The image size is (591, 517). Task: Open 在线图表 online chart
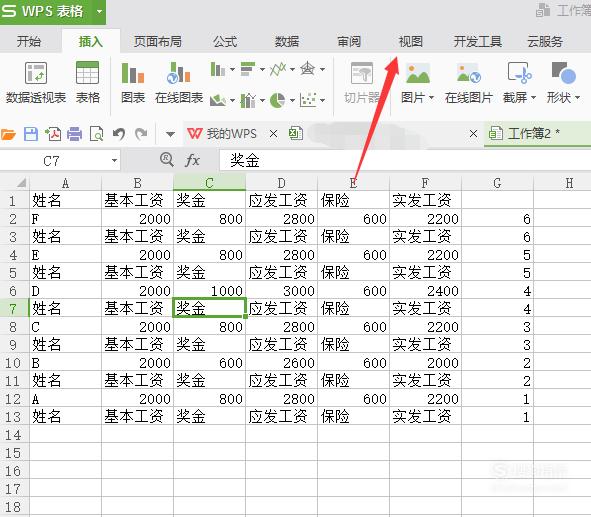(179, 73)
